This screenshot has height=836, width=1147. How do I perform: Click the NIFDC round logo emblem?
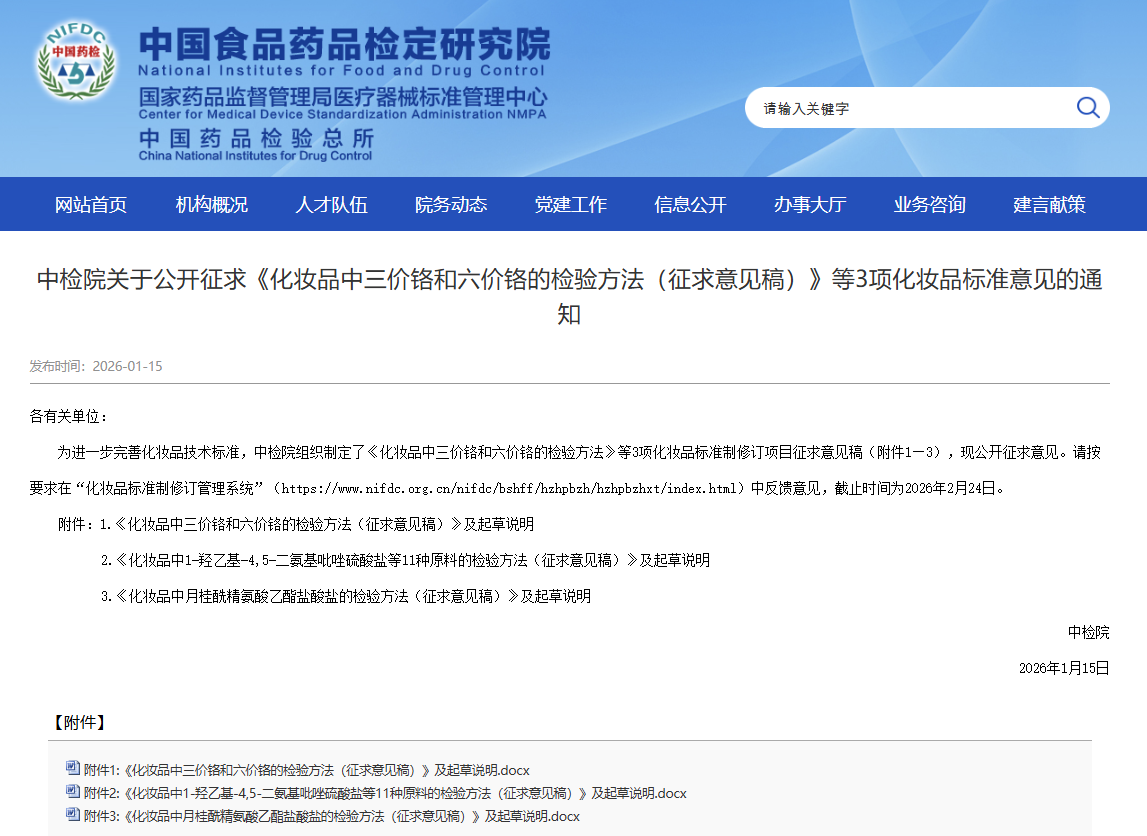(77, 64)
